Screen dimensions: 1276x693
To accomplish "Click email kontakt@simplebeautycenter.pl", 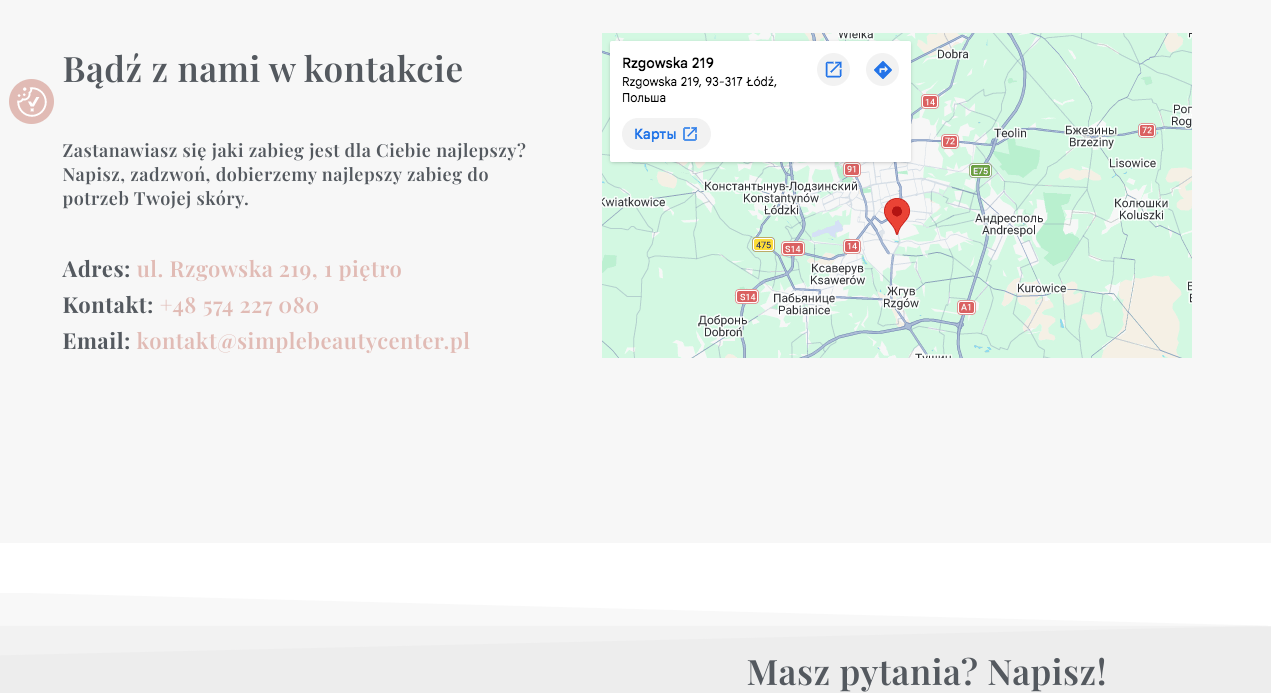I will pyautogui.click(x=303, y=341).
